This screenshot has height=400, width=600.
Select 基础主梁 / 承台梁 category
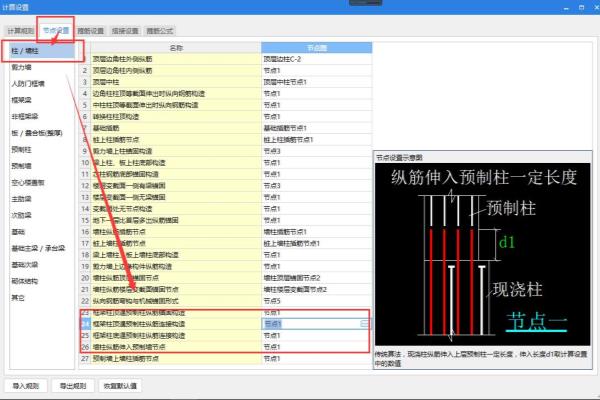pyautogui.click(x=38, y=248)
